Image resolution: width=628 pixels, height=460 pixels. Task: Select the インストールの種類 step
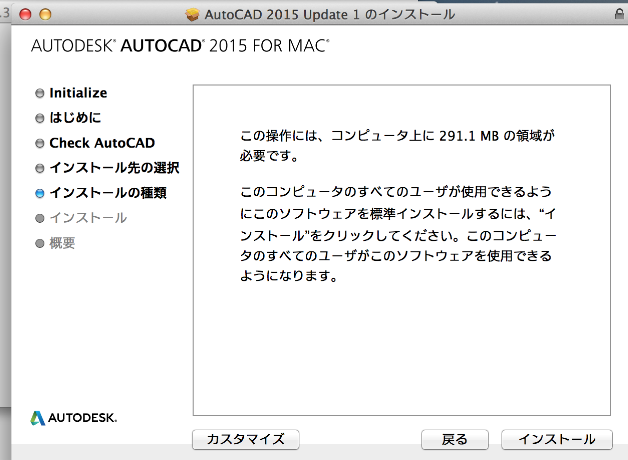[x=108, y=193]
